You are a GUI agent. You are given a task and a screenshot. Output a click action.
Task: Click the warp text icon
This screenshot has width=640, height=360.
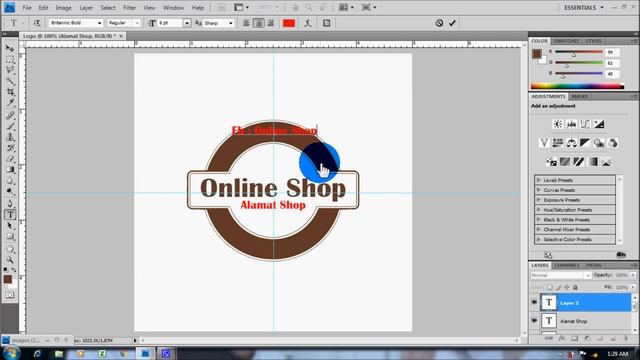point(308,23)
